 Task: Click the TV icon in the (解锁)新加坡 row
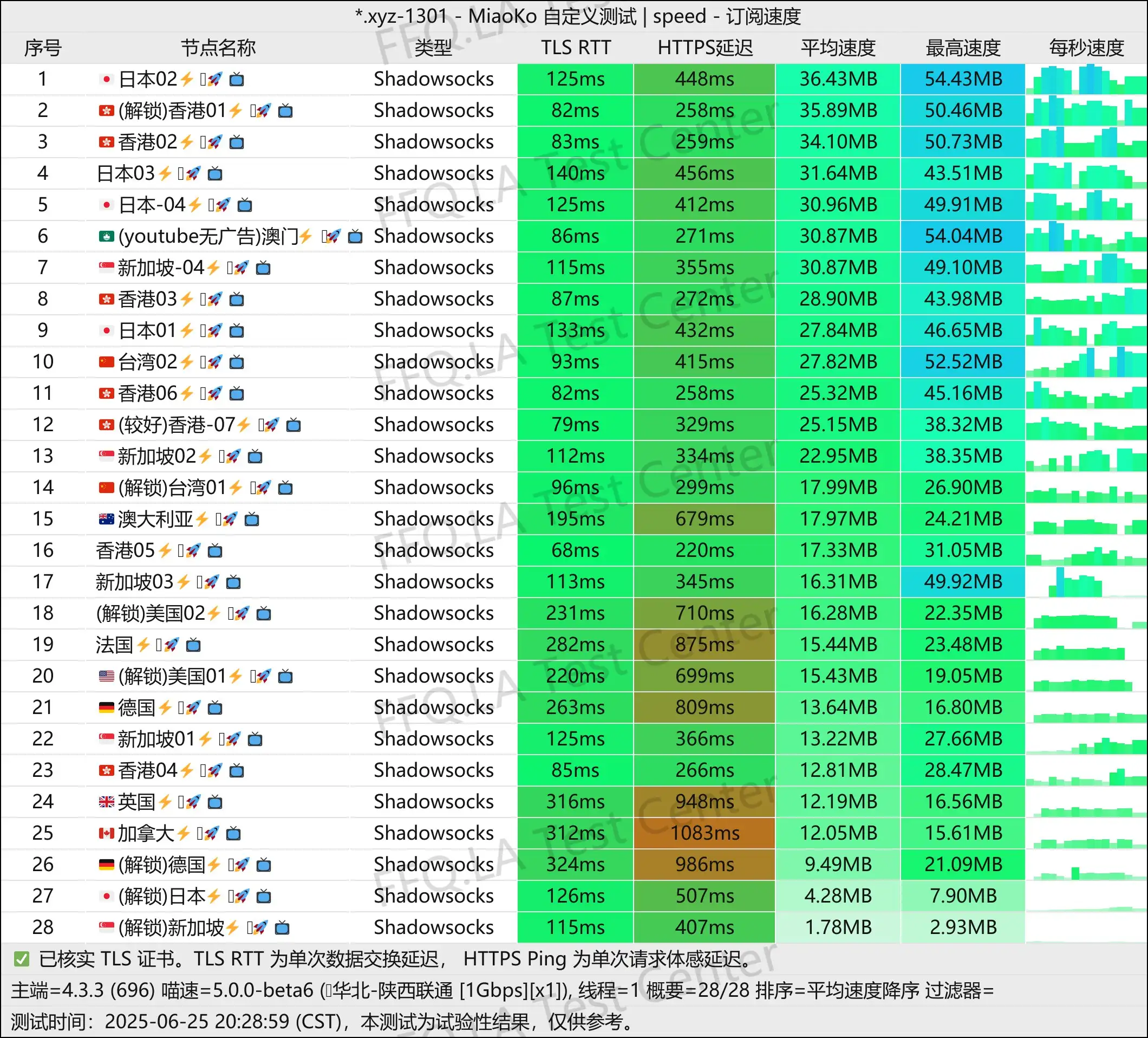tap(282, 927)
